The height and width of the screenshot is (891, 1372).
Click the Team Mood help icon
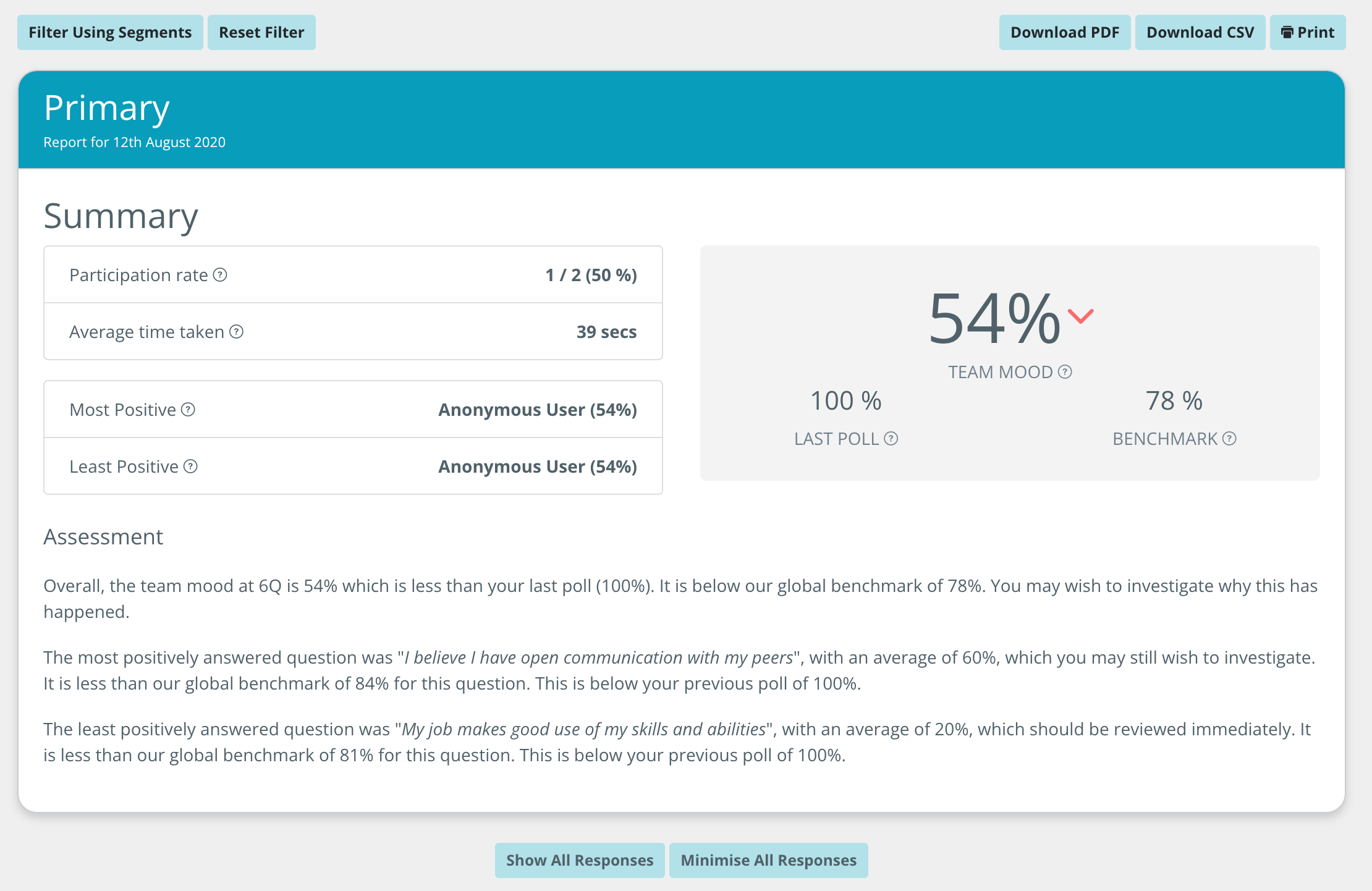tap(1065, 372)
